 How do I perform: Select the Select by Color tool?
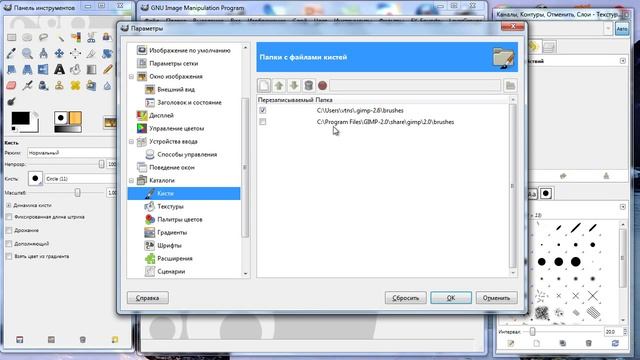pyautogui.click(x=76, y=38)
